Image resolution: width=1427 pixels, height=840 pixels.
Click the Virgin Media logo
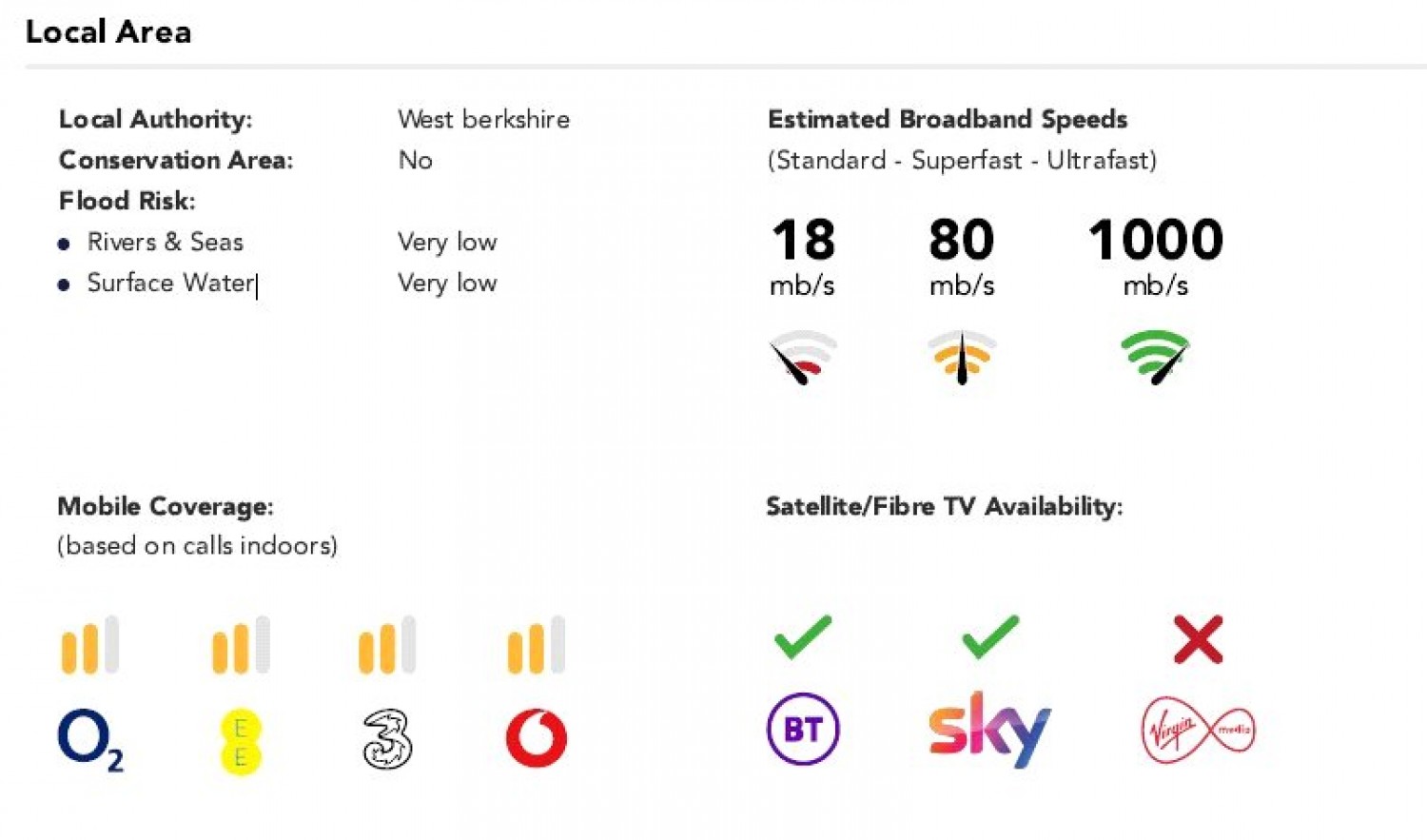tap(1198, 731)
